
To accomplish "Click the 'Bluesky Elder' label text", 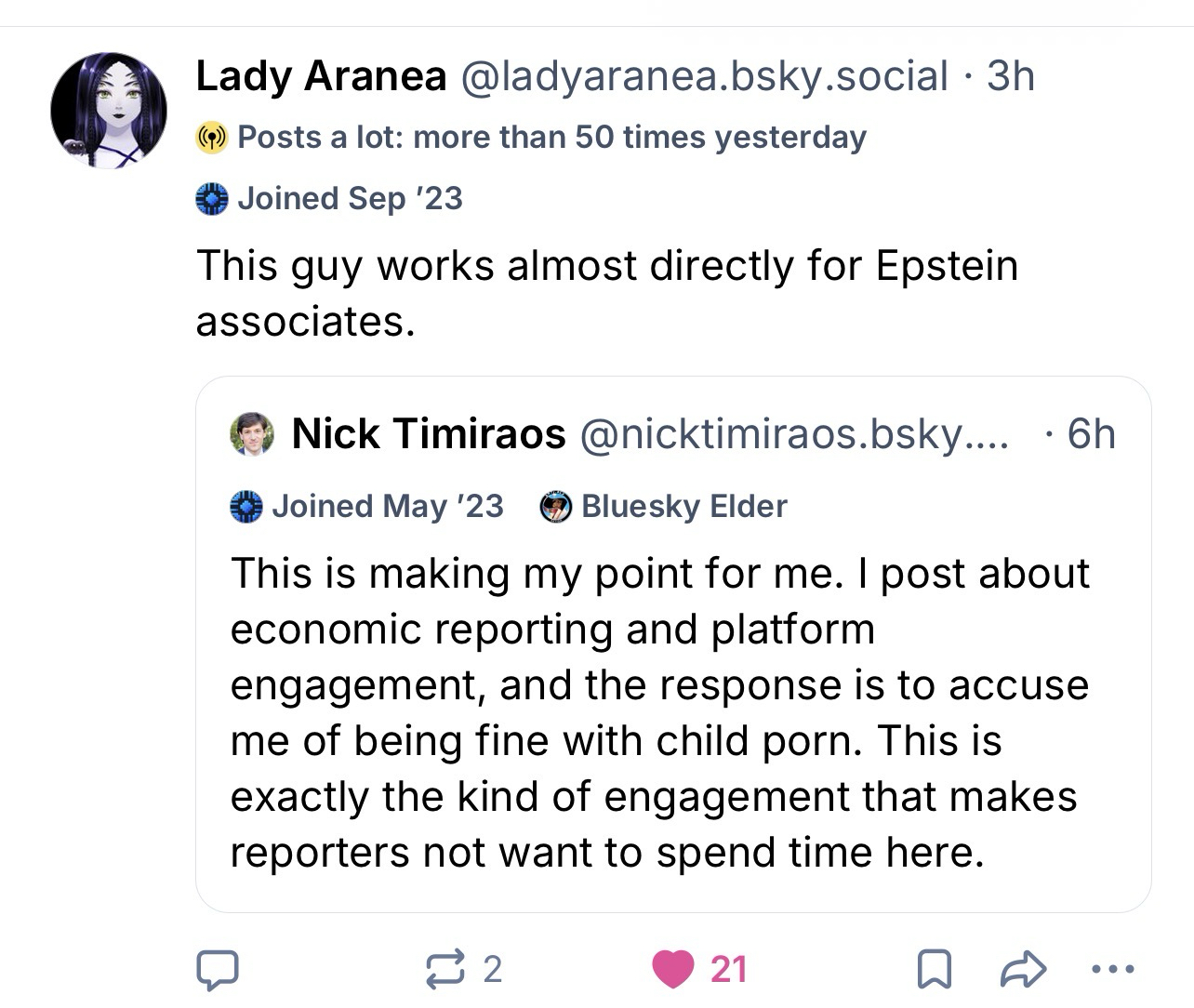I will click(x=683, y=507).
